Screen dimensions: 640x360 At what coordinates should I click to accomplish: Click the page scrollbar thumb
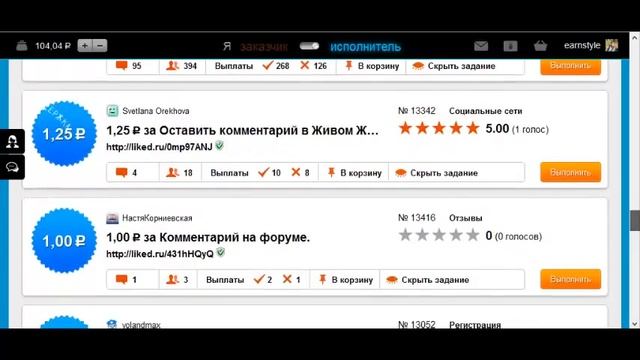(635, 221)
